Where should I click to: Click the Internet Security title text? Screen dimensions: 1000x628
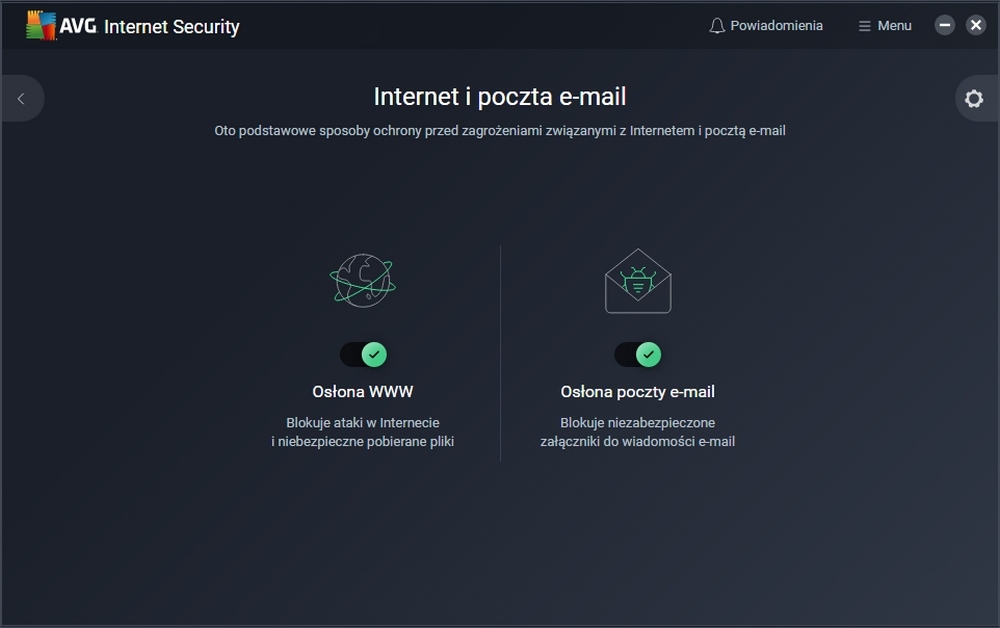pyautogui.click(x=172, y=27)
